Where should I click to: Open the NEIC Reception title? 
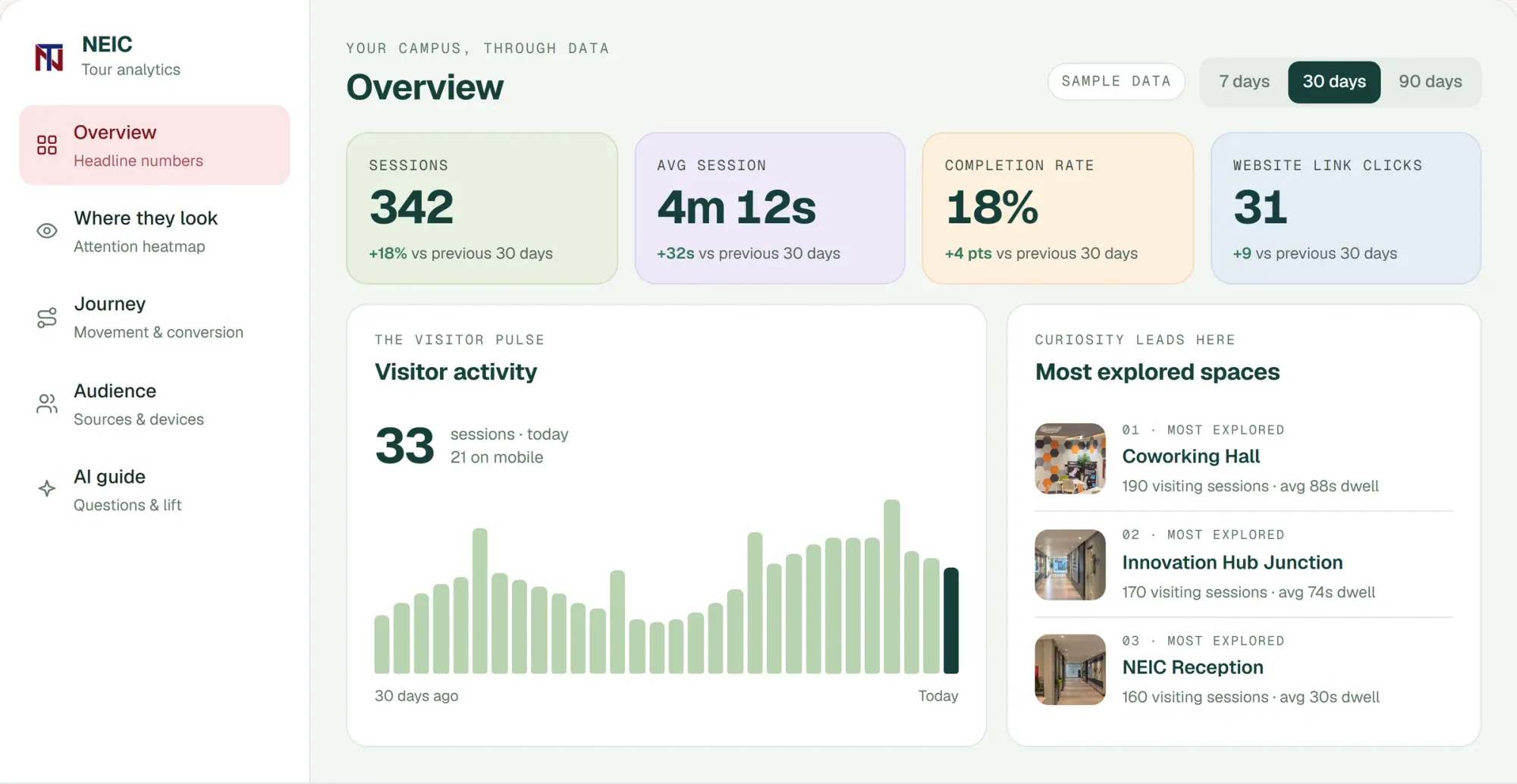pyautogui.click(x=1192, y=667)
